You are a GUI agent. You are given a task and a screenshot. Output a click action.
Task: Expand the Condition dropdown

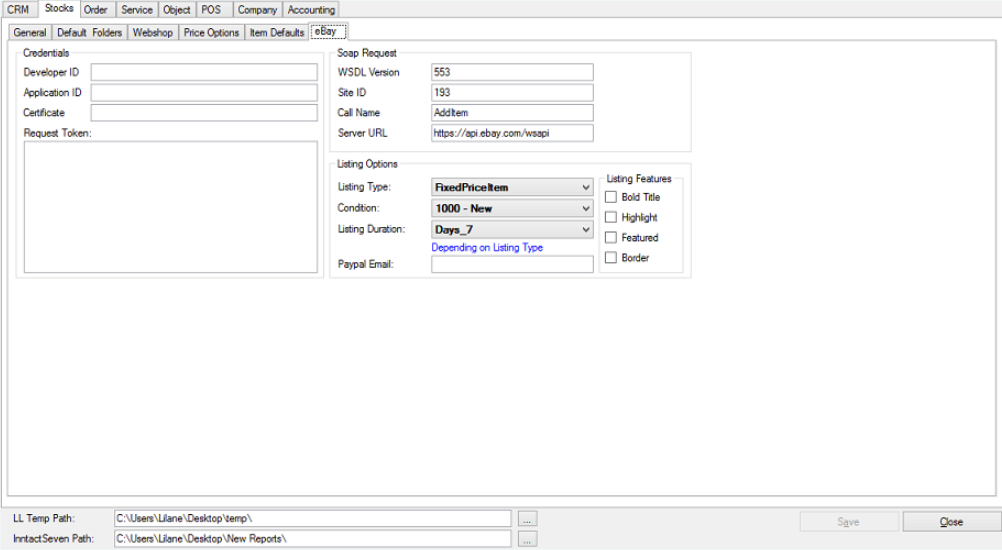click(x=512, y=208)
